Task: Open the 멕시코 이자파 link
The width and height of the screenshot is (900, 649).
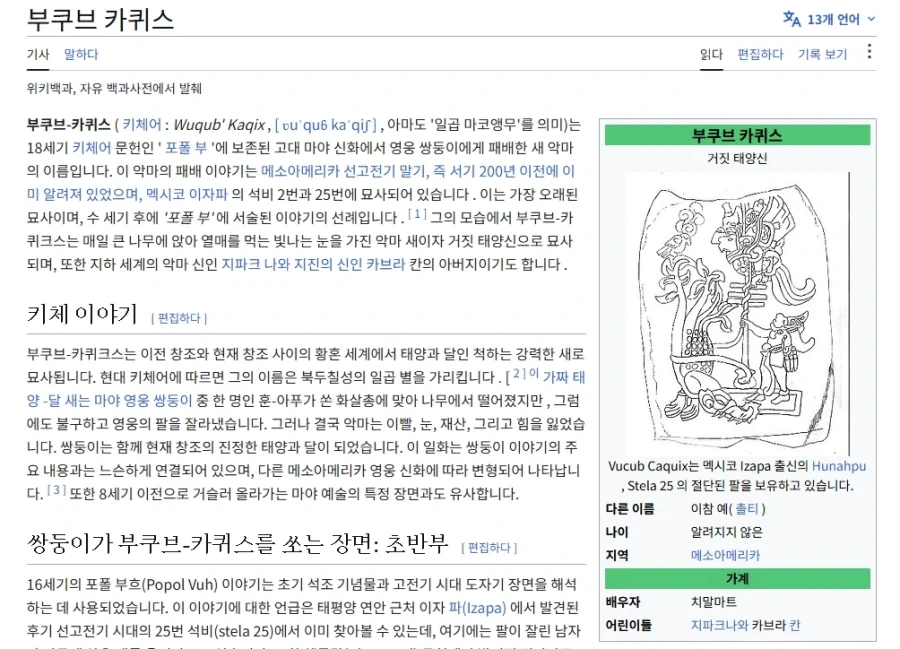Action: click(x=187, y=195)
